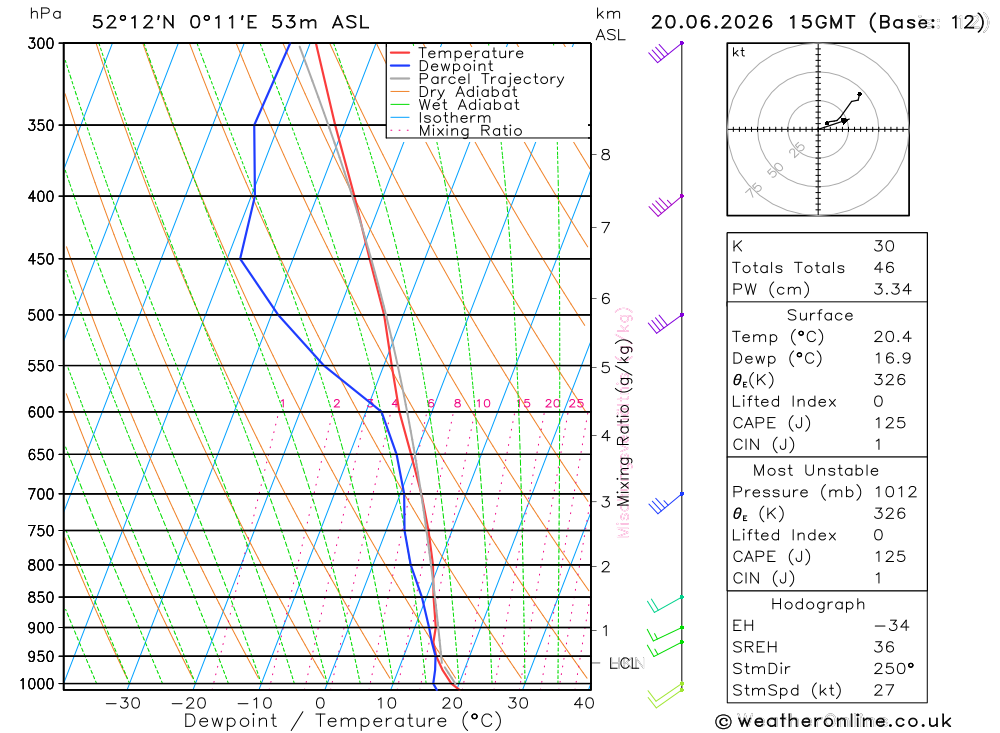Click the Mixing Ratio (g/kg) axis title
The image size is (1000, 733).
[x=624, y=424]
